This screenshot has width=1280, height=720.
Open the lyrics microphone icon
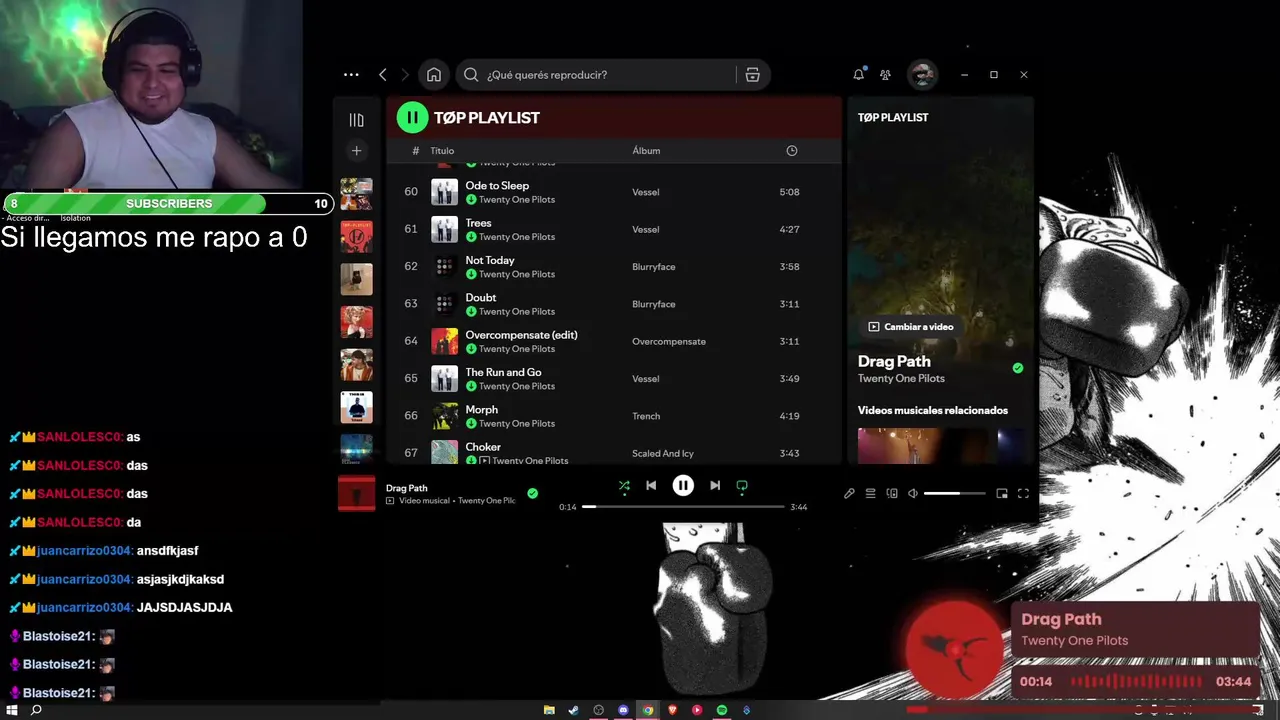(849, 493)
